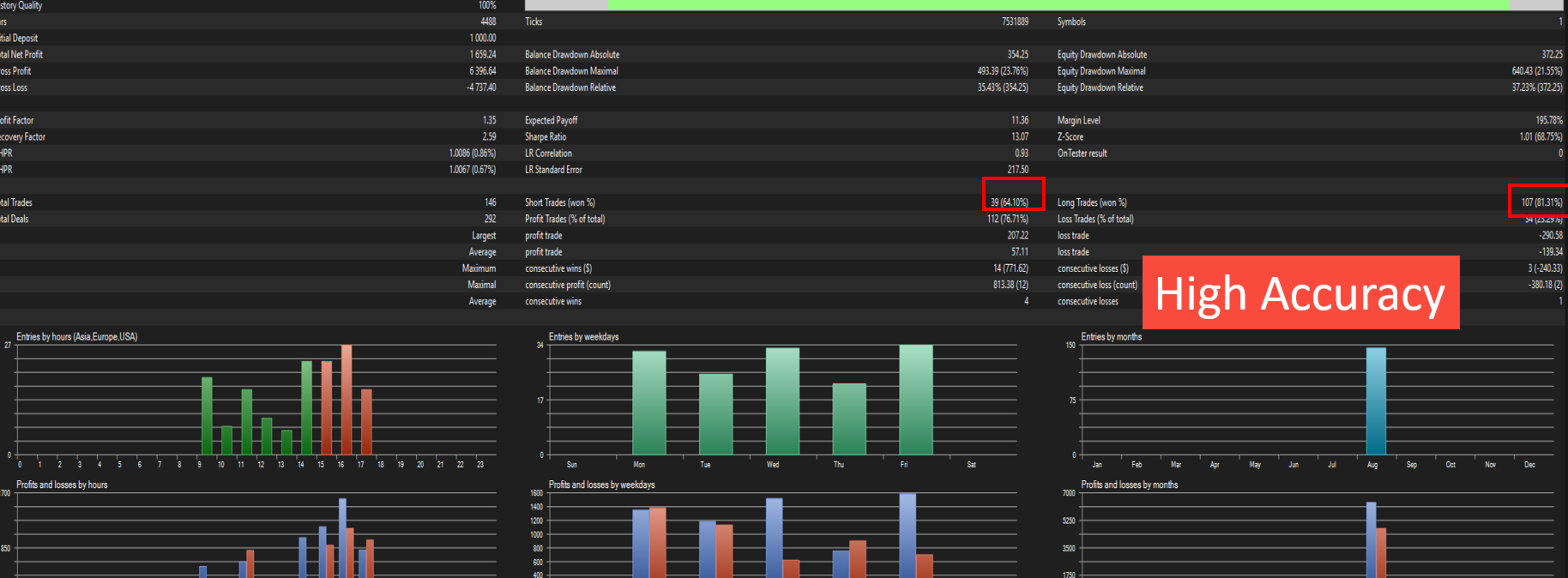The width and height of the screenshot is (1568, 578).
Task: Click the hour 16 bar in Entries by hours
Action: click(347, 400)
